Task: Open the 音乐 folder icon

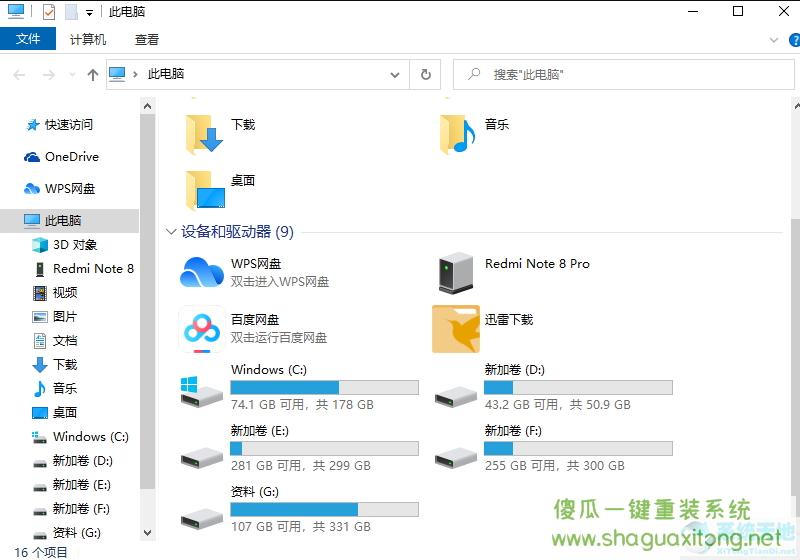Action: (458, 134)
